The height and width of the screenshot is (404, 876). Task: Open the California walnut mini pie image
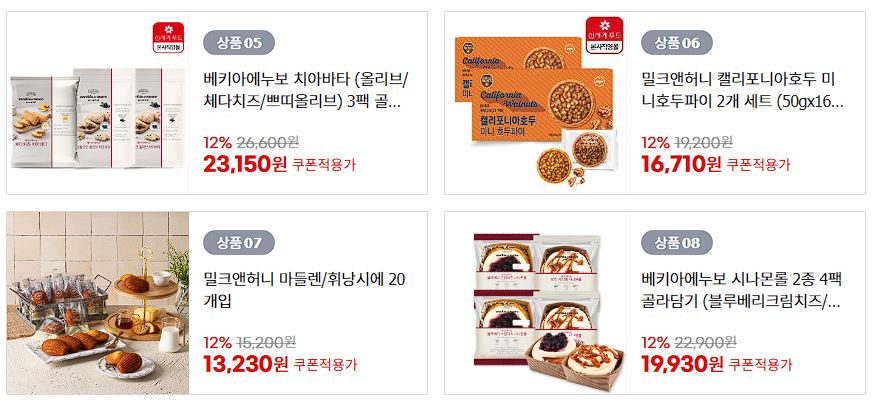[535, 103]
